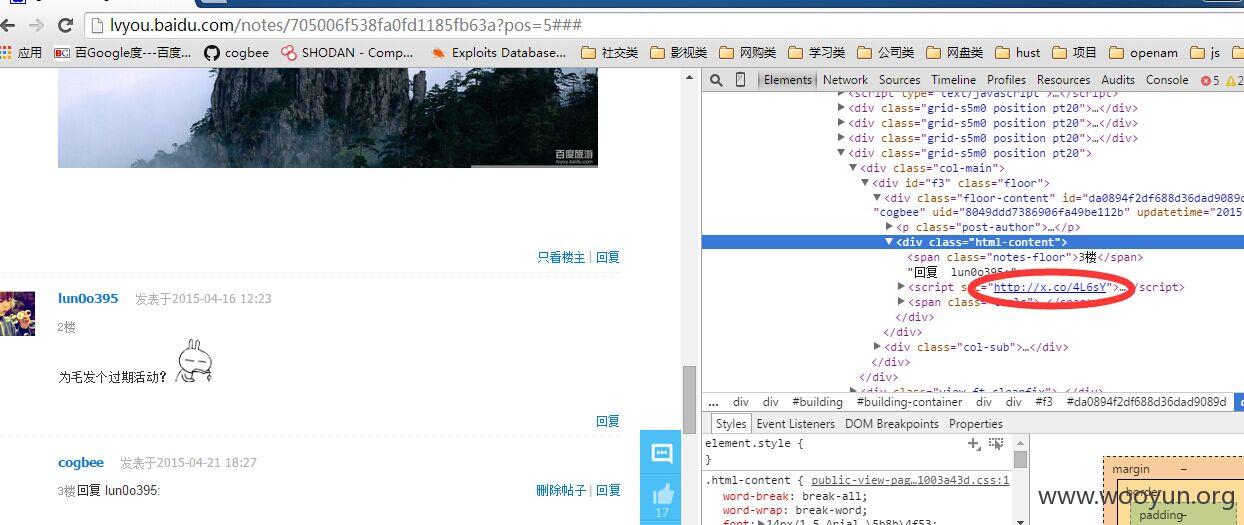This screenshot has height=525, width=1244.
Task: Click lun0o395's avatar thumbnail
Action: click(x=17, y=314)
